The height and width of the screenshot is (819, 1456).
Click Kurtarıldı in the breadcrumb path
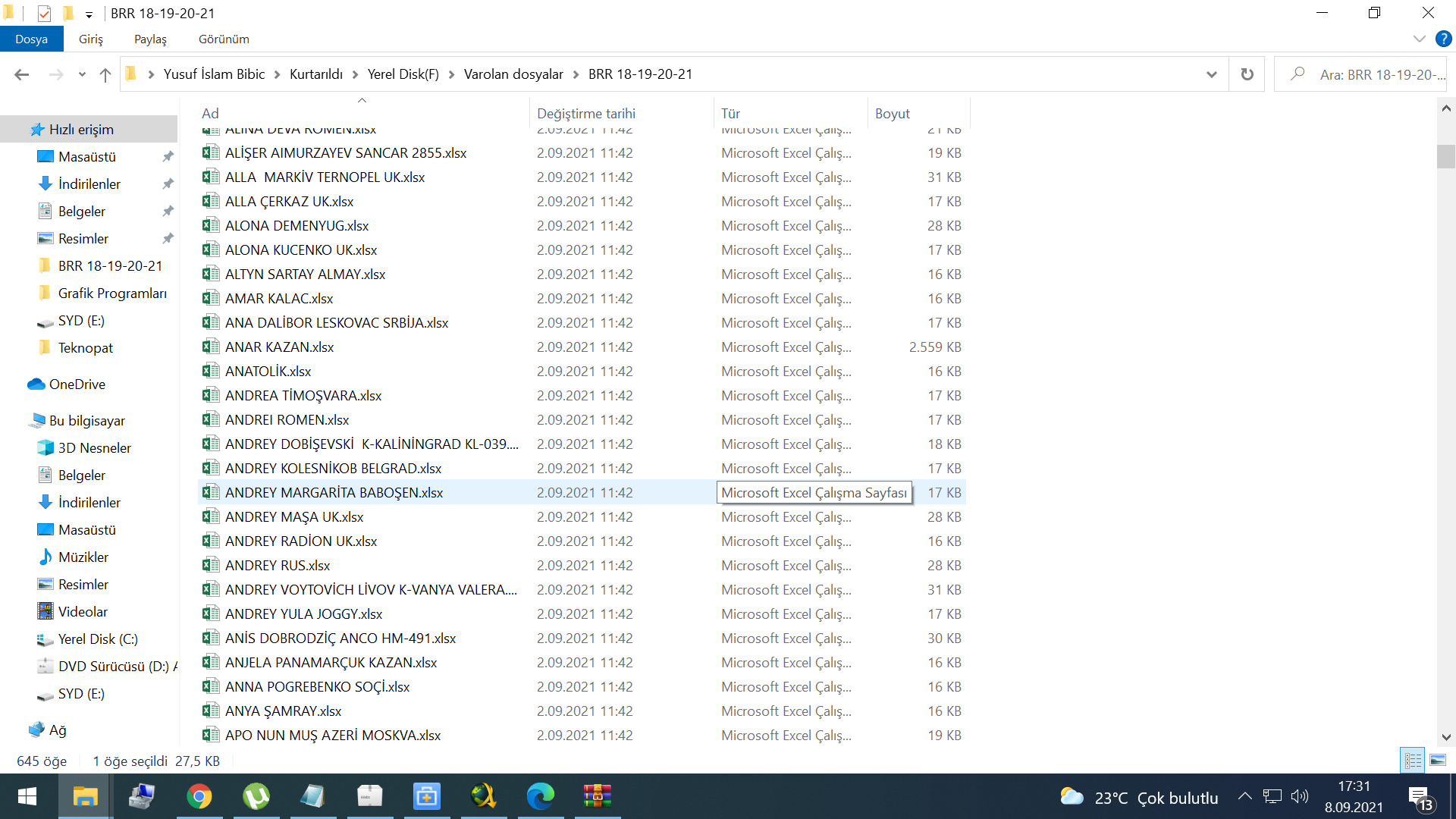[x=315, y=74]
